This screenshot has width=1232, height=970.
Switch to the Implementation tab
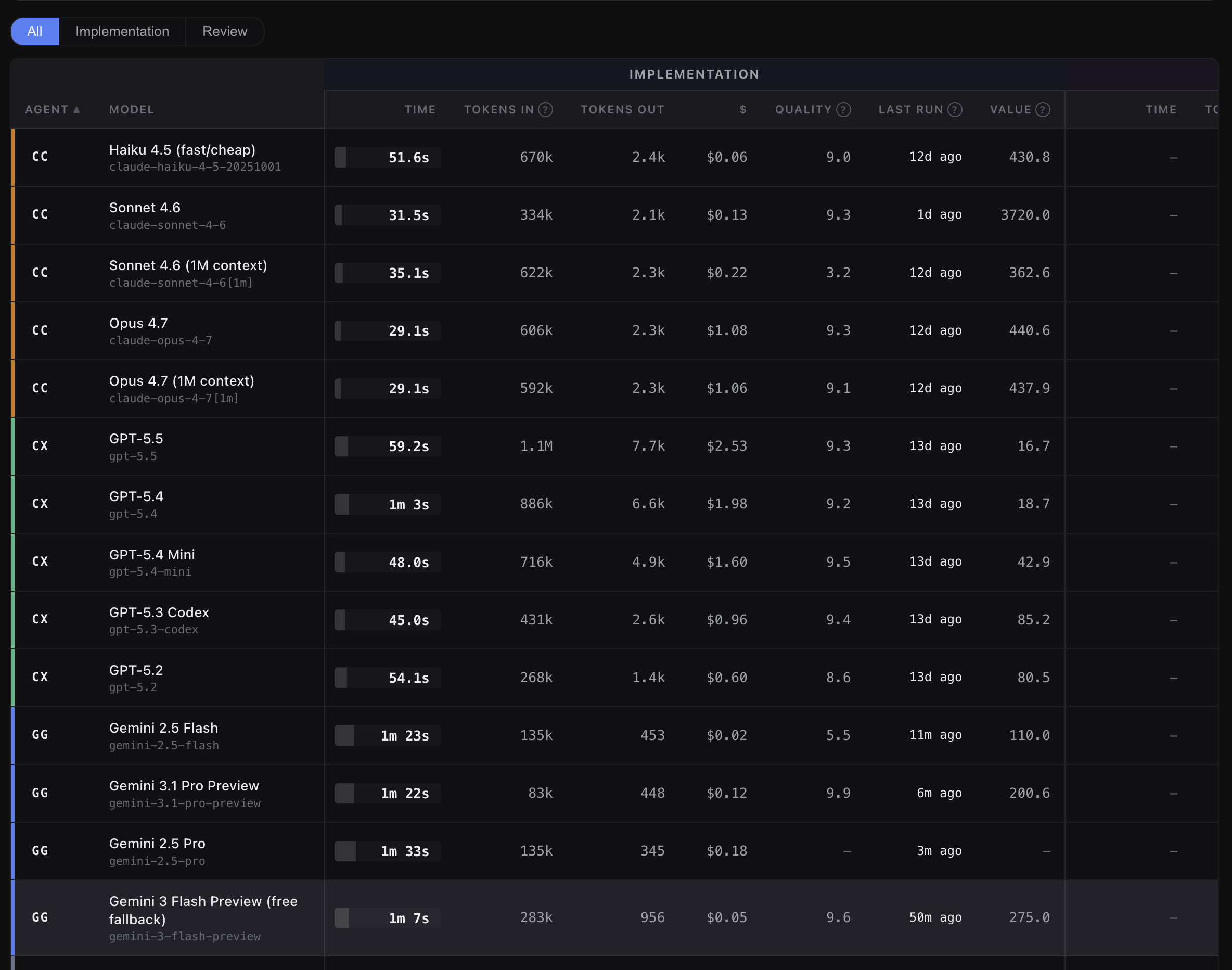tap(122, 31)
